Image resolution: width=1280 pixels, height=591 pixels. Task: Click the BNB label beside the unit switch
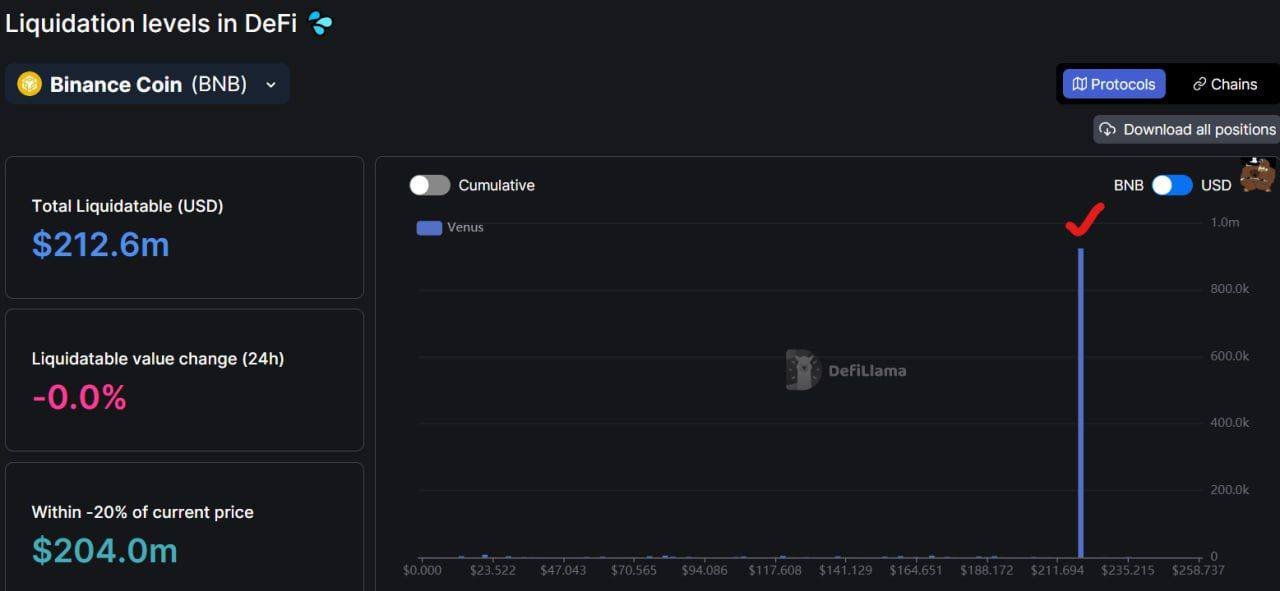[x=1129, y=185]
